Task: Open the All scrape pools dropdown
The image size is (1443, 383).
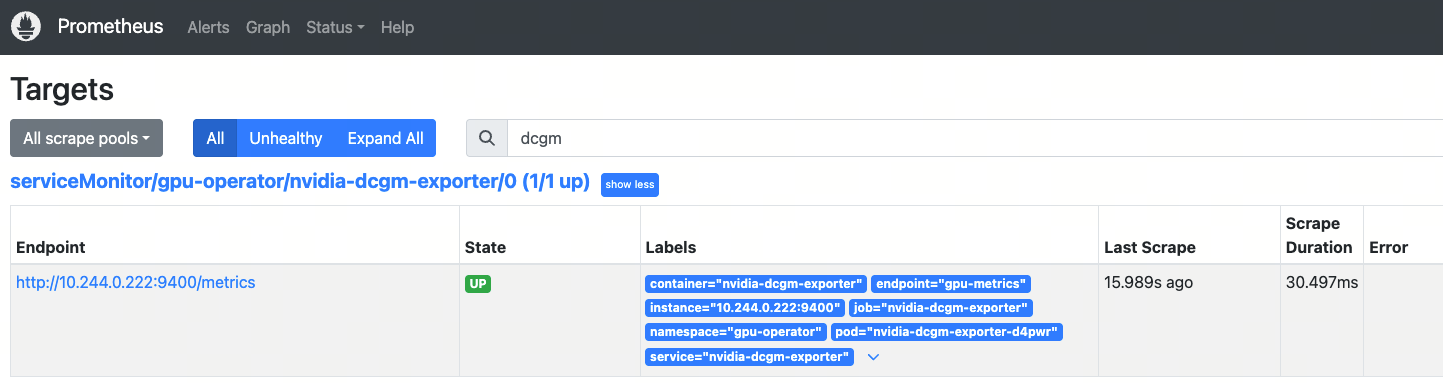Action: point(86,138)
